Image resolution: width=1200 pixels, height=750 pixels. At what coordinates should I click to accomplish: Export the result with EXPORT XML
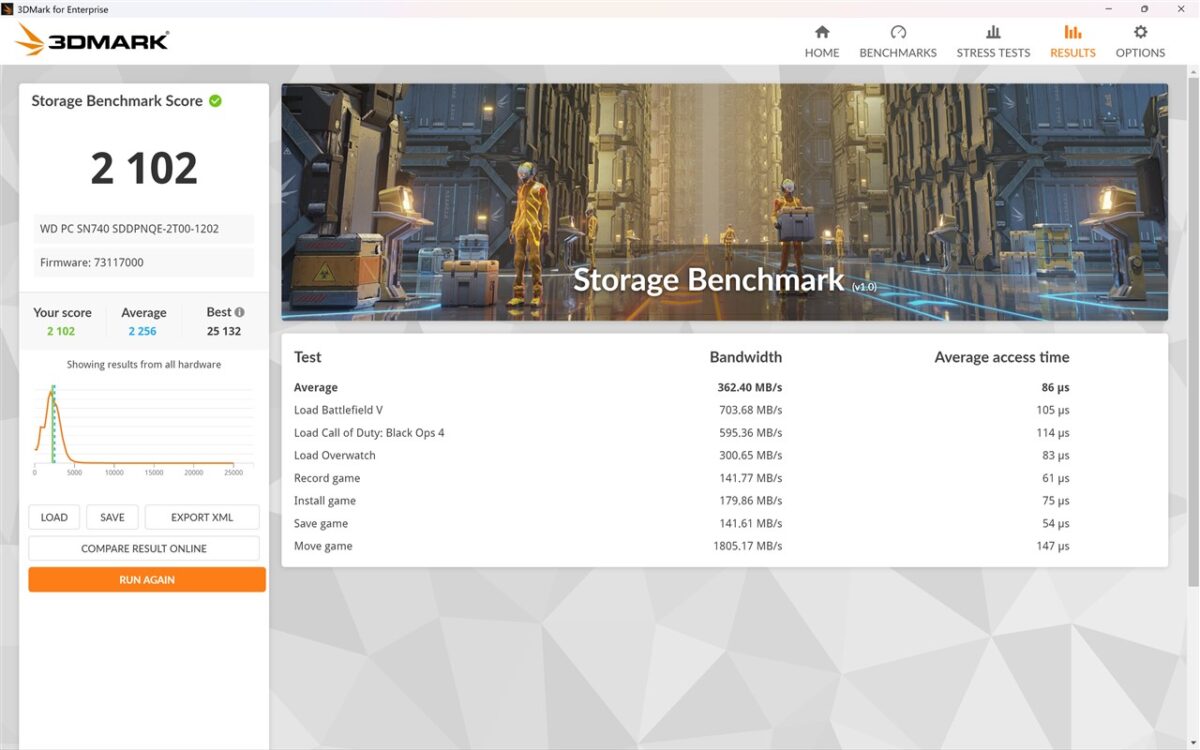pyautogui.click(x=202, y=517)
